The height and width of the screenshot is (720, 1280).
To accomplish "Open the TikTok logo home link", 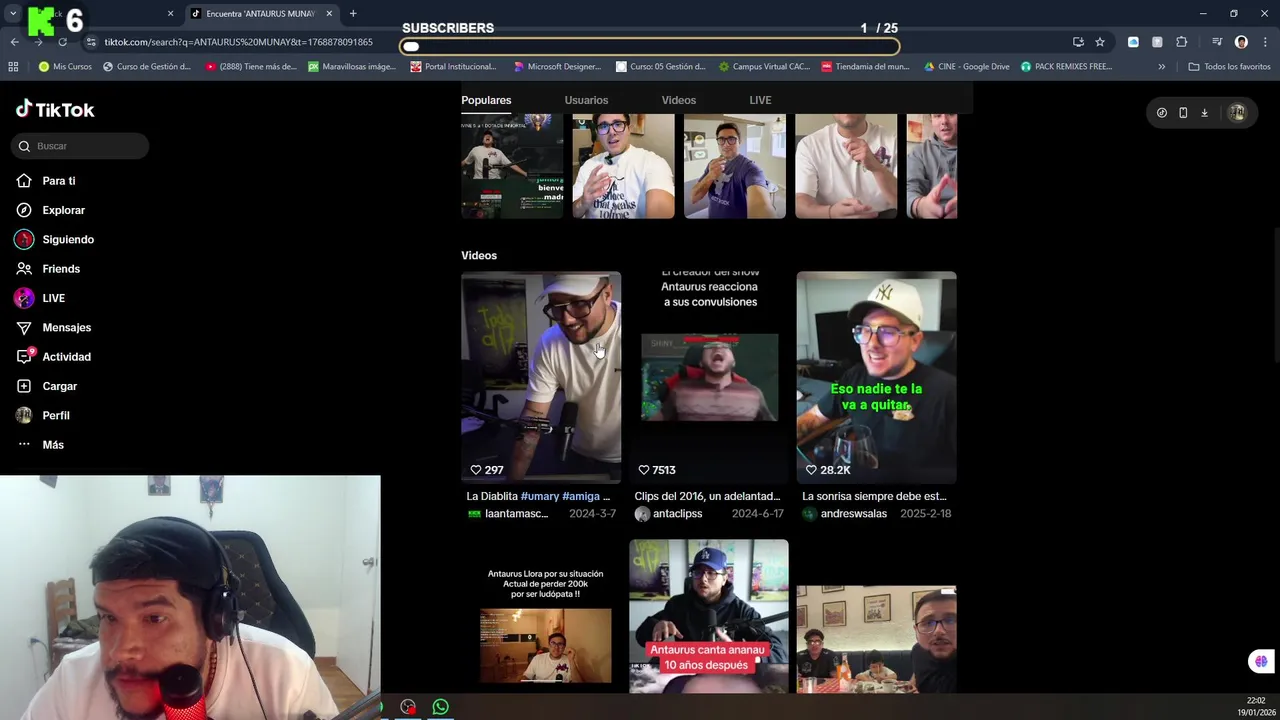I will coord(55,110).
